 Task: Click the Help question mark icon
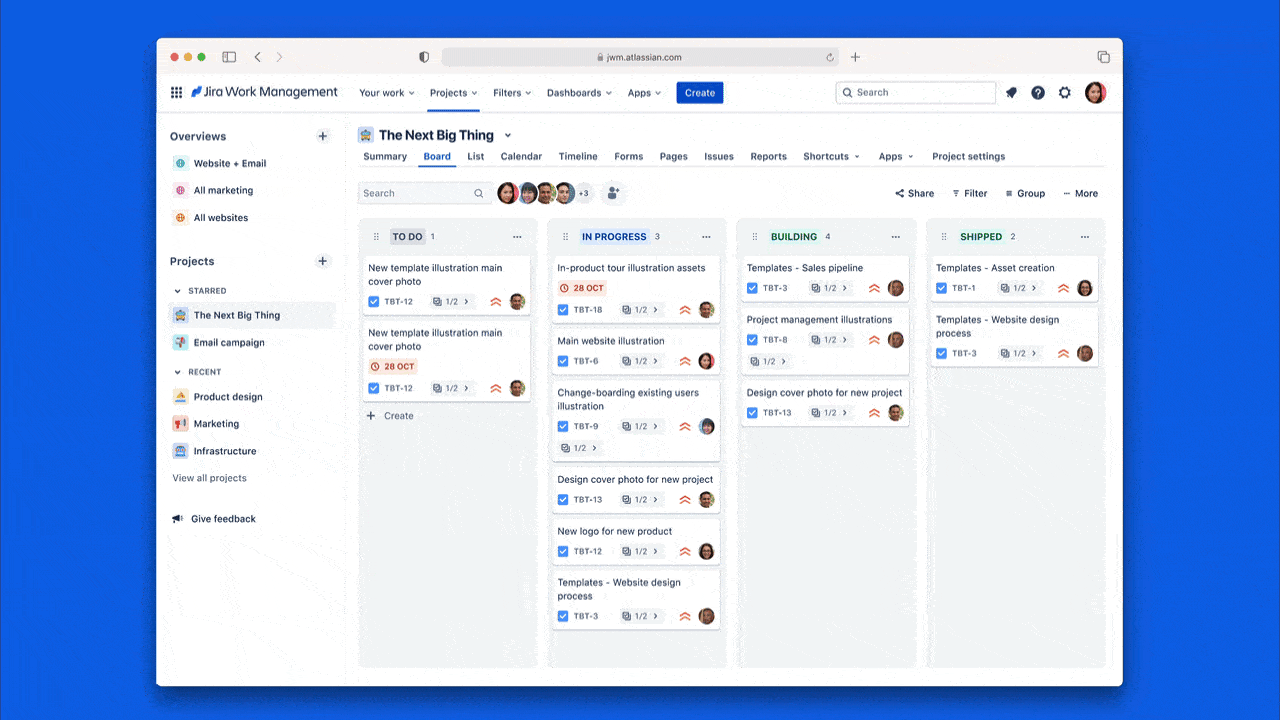coord(1038,92)
